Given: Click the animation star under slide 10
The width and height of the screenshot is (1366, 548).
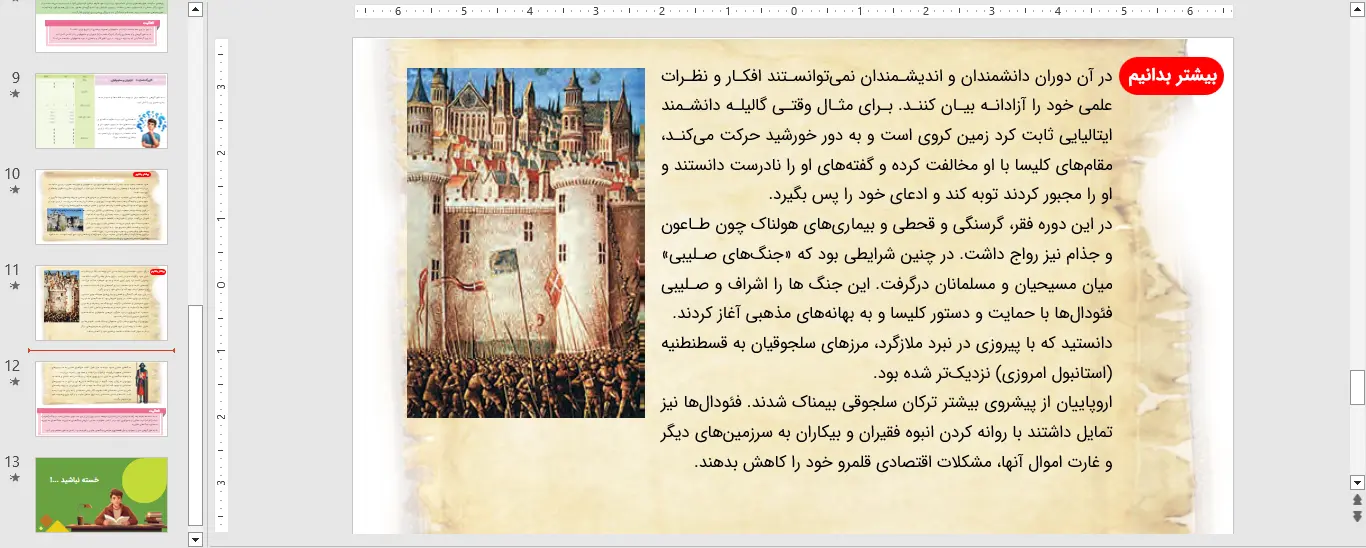Looking at the screenshot, I should 13,190.
